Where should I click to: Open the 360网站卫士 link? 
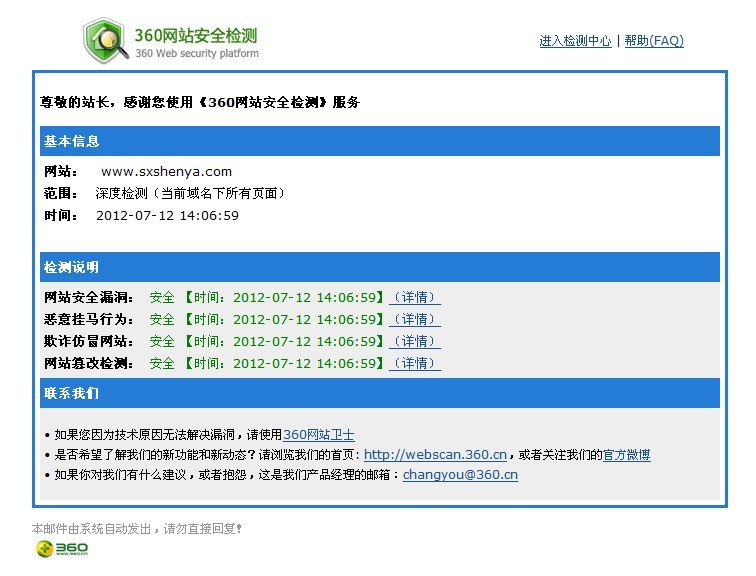[x=318, y=435]
